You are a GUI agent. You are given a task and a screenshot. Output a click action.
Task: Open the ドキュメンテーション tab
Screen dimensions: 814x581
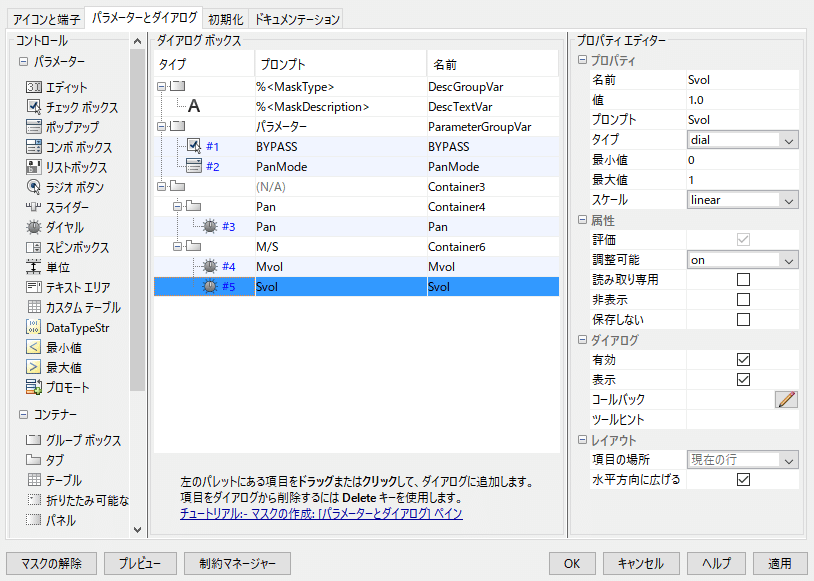pyautogui.click(x=296, y=19)
